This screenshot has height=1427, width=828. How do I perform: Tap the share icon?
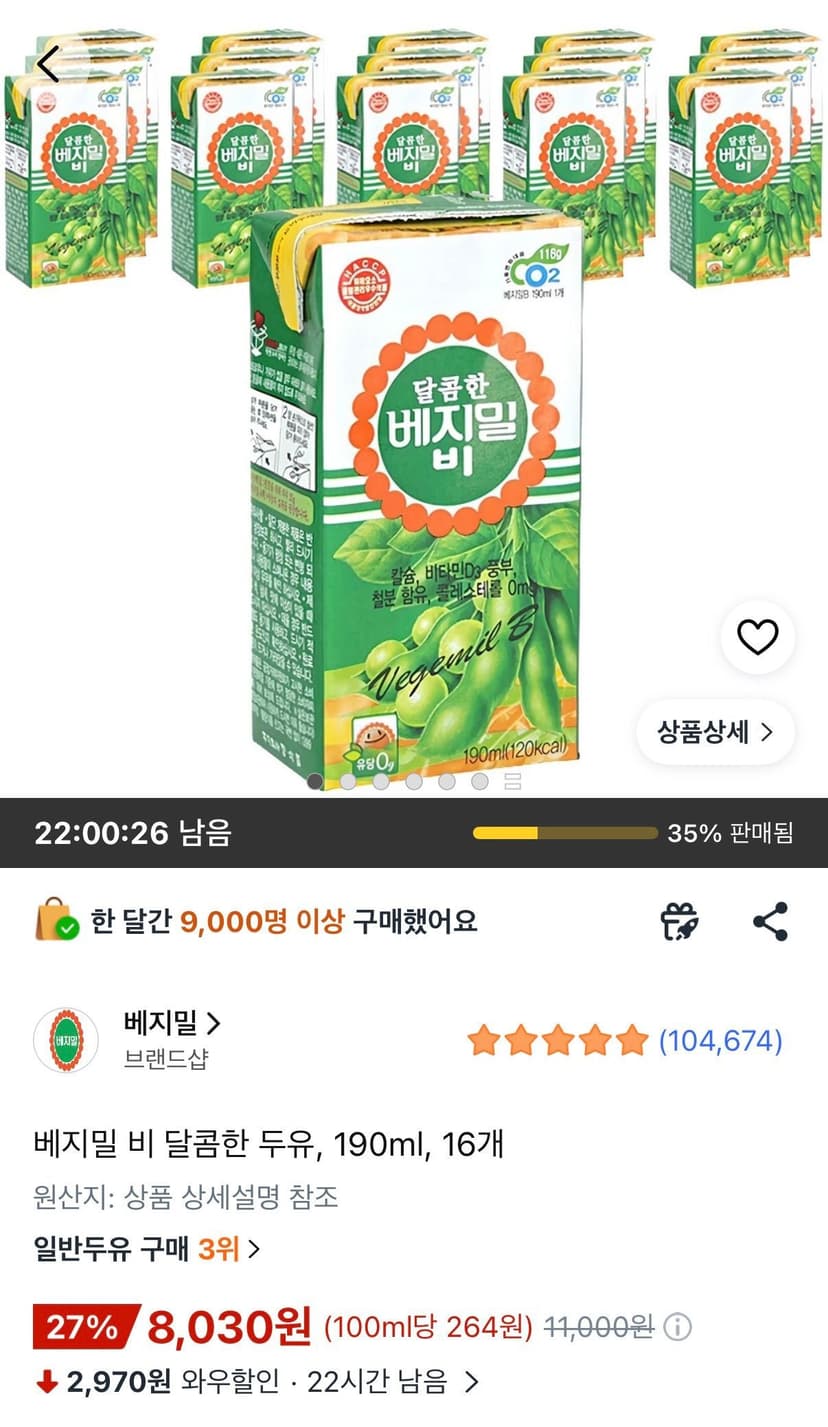click(x=770, y=921)
